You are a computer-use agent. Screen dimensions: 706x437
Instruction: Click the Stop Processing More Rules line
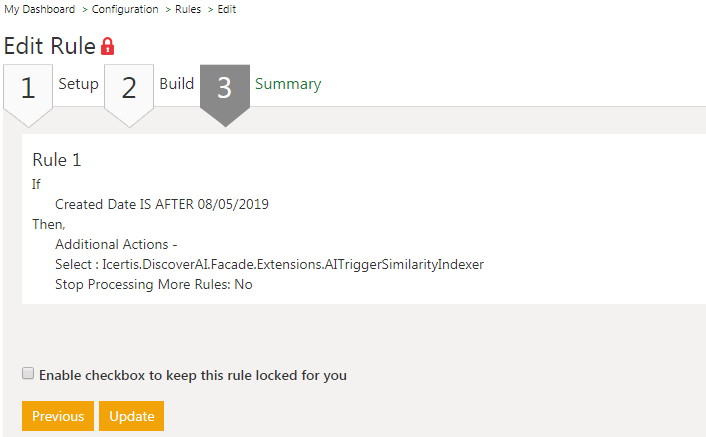[x=154, y=284]
